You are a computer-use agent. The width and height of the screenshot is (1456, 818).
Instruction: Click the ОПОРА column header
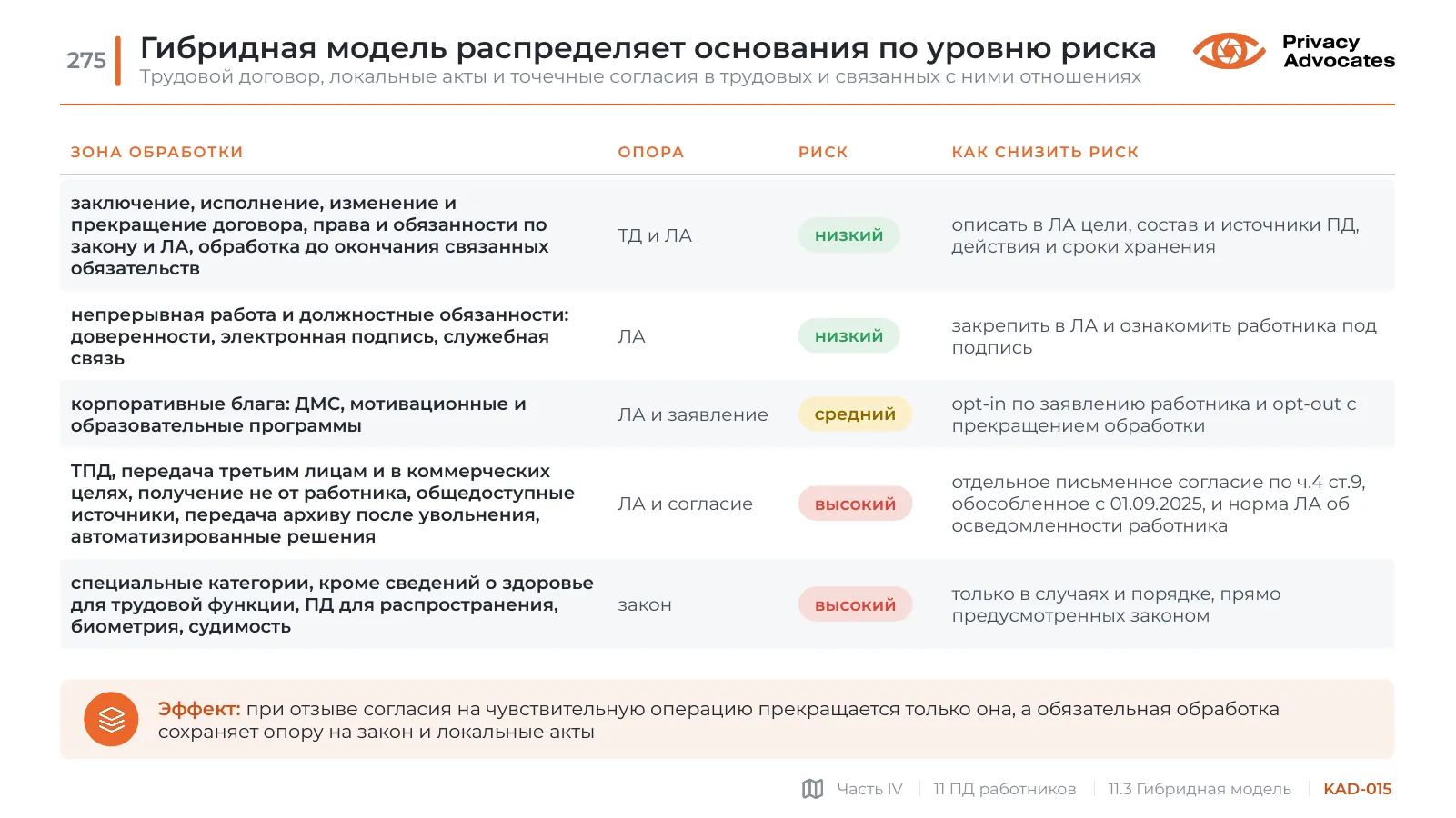[x=650, y=152]
